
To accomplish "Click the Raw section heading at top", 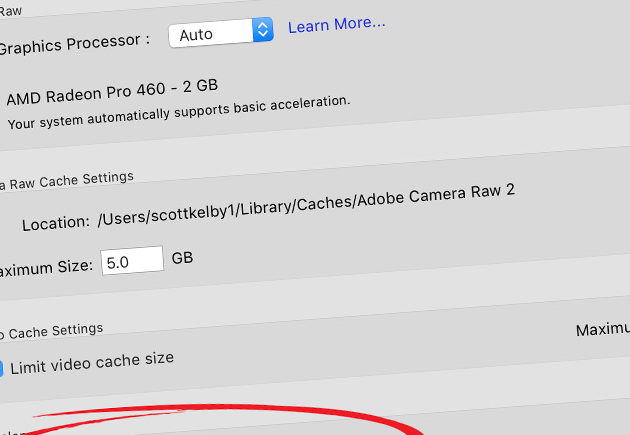I will click(x=11, y=11).
